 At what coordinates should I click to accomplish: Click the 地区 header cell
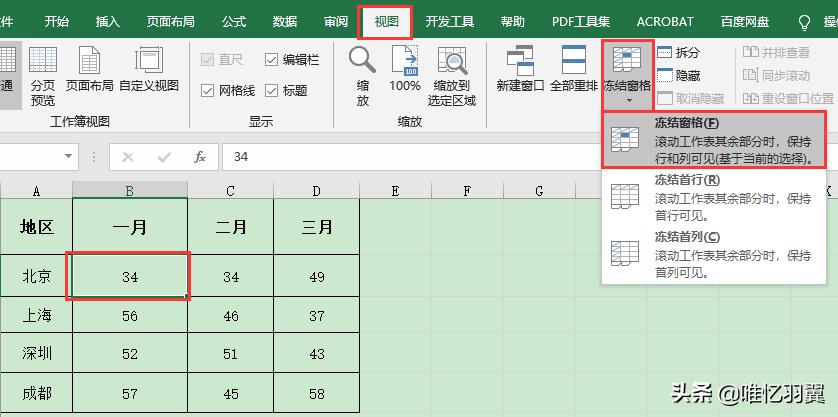tap(36, 227)
